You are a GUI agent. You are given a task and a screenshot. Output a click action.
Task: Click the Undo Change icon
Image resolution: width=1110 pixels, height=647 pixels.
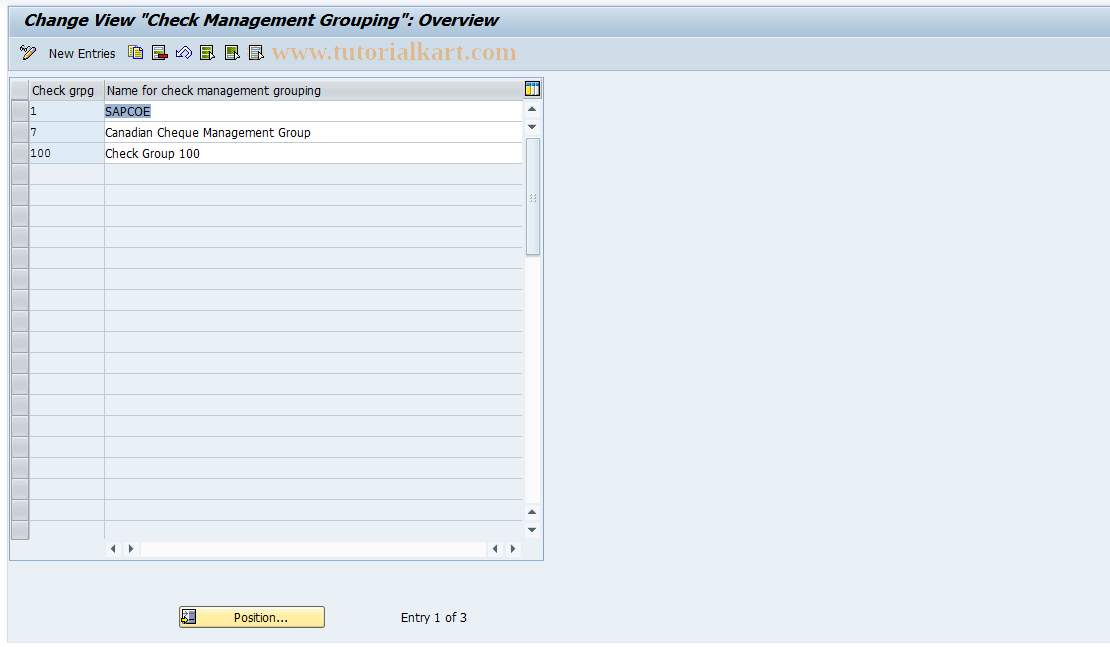pos(183,52)
